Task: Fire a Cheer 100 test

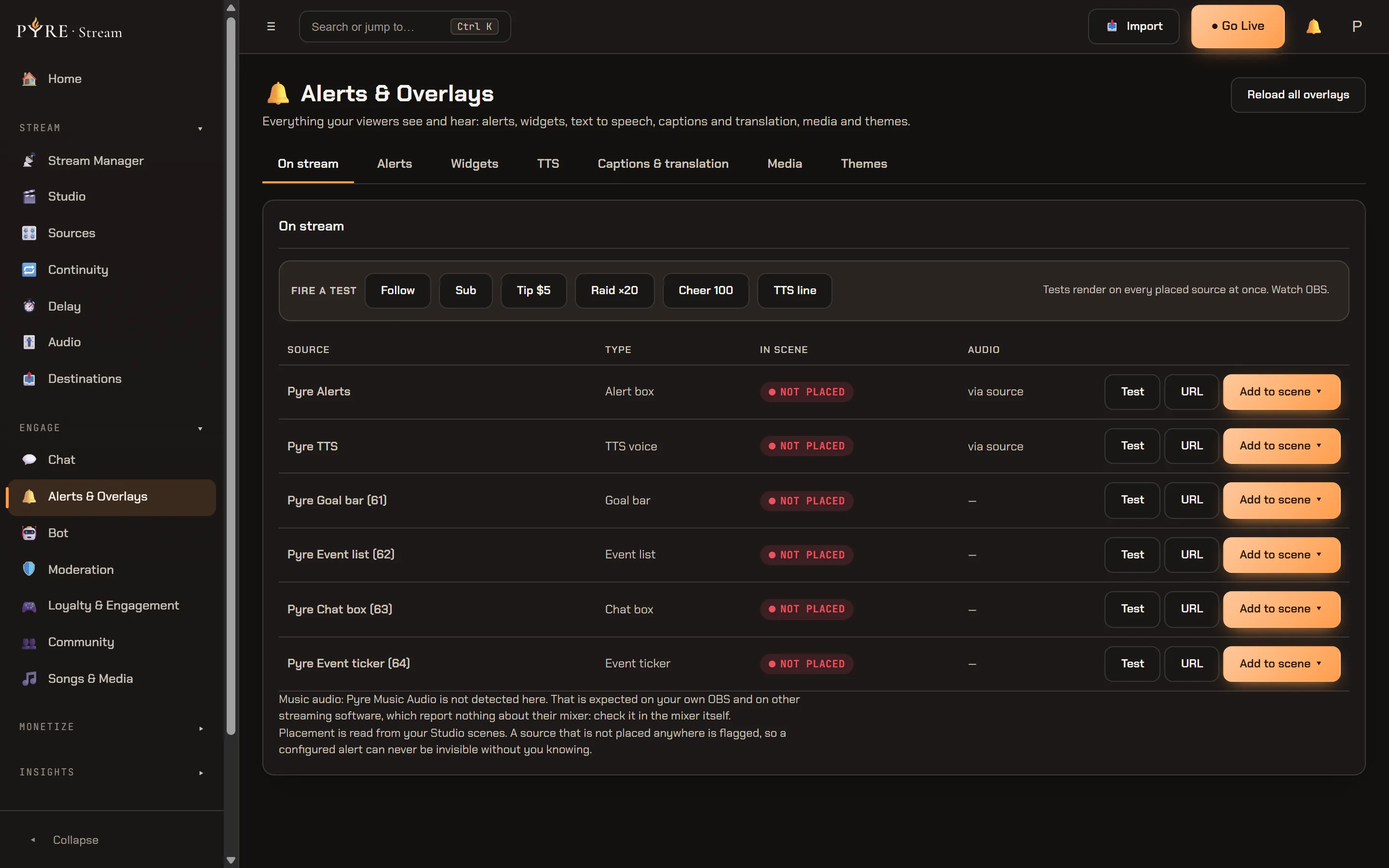Action: 706,290
